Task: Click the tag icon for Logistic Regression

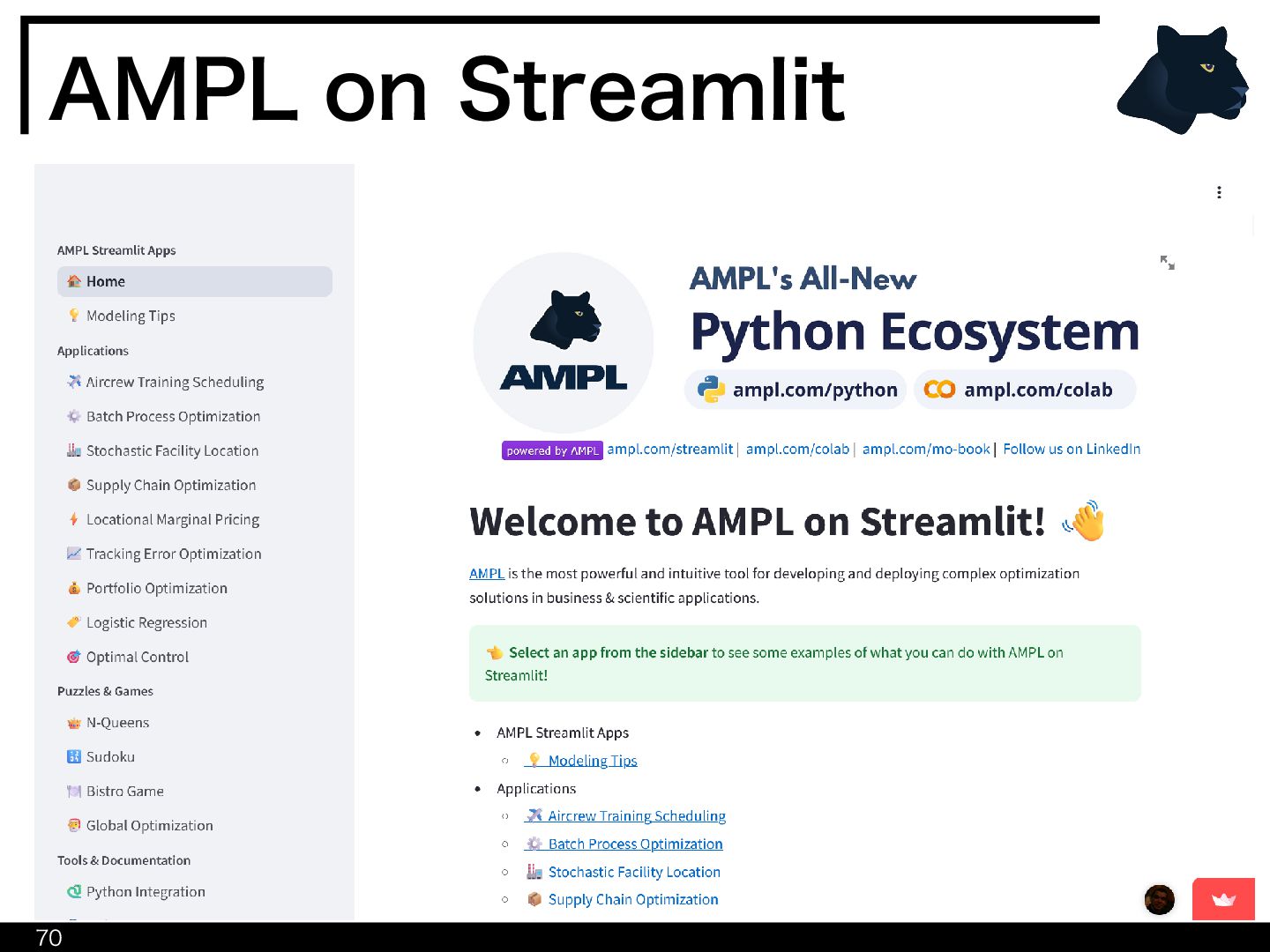Action: (74, 622)
